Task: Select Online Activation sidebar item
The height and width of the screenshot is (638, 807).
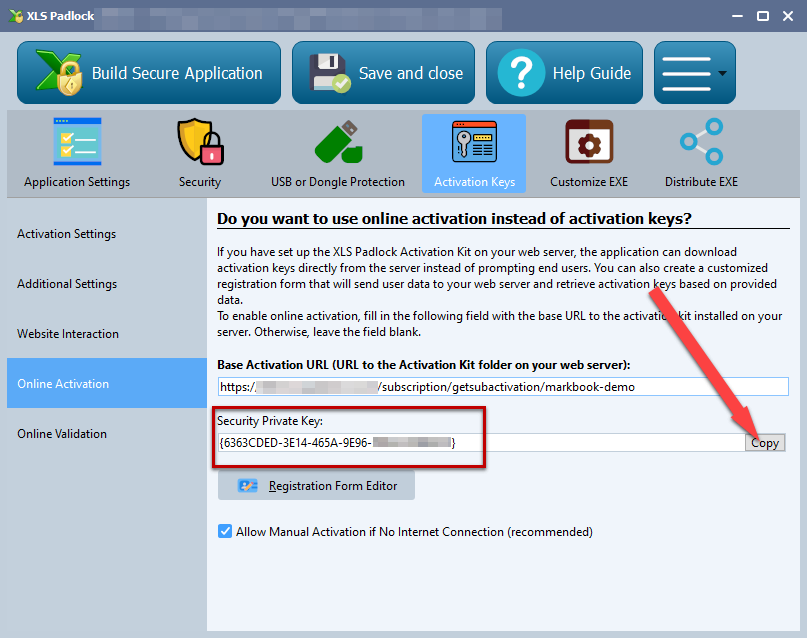Action: pyautogui.click(x=63, y=384)
